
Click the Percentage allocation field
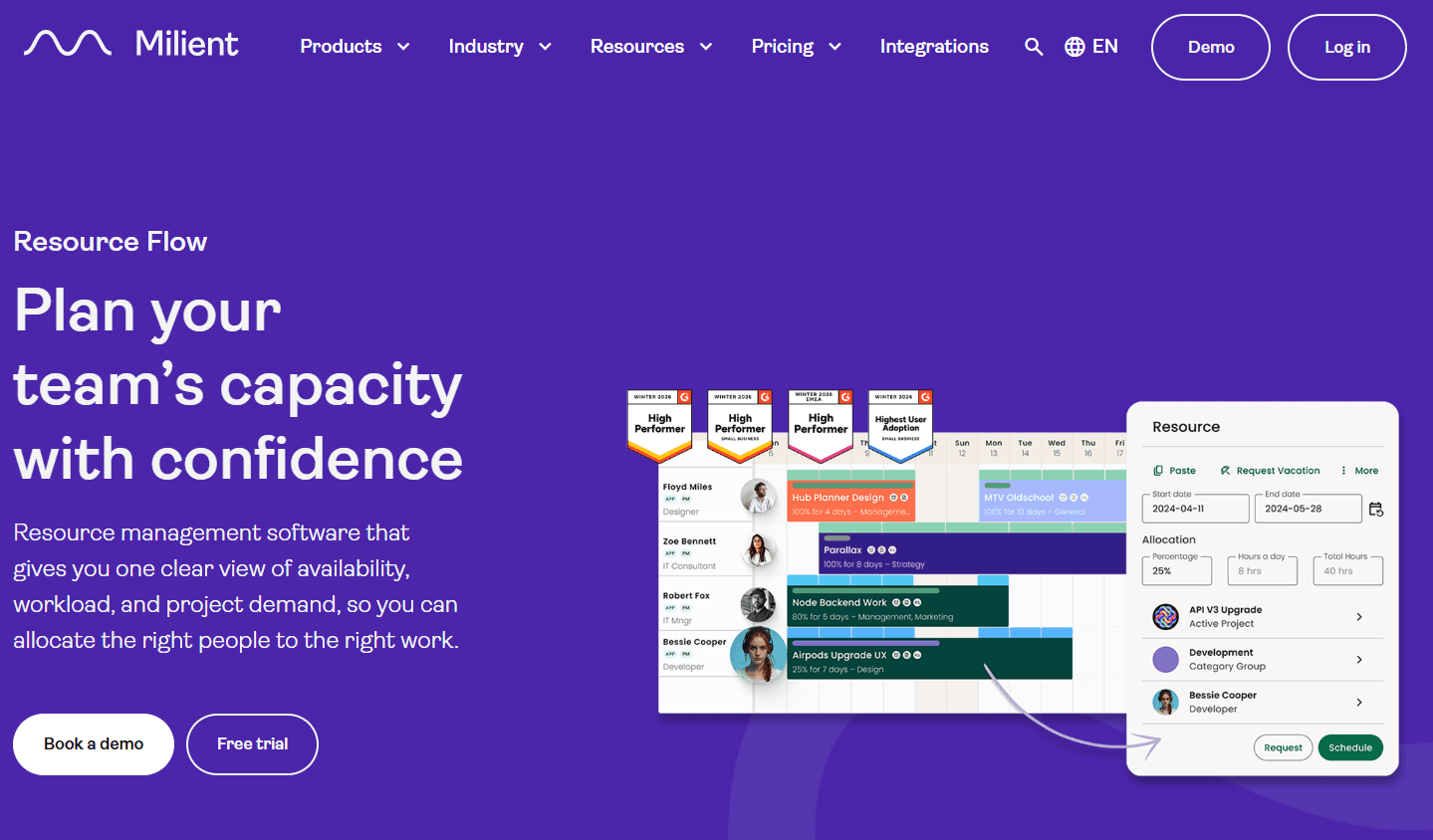click(1177, 570)
